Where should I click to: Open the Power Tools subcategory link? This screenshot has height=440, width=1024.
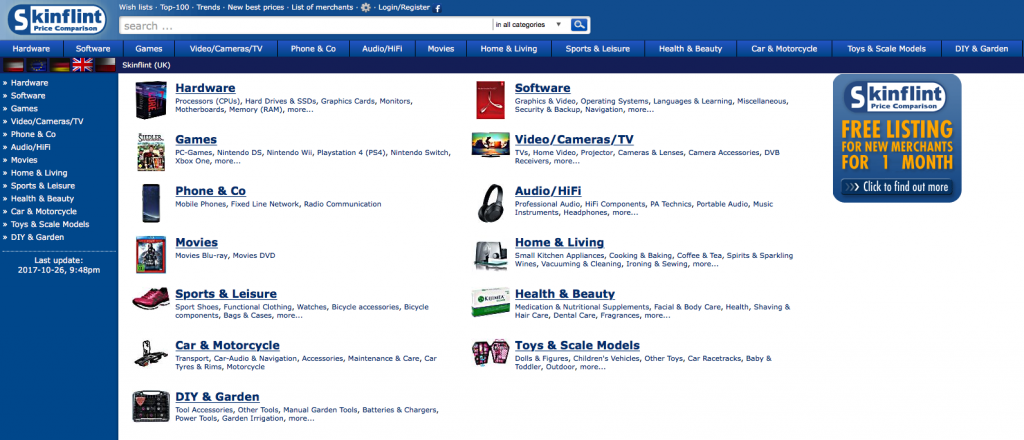point(197,418)
